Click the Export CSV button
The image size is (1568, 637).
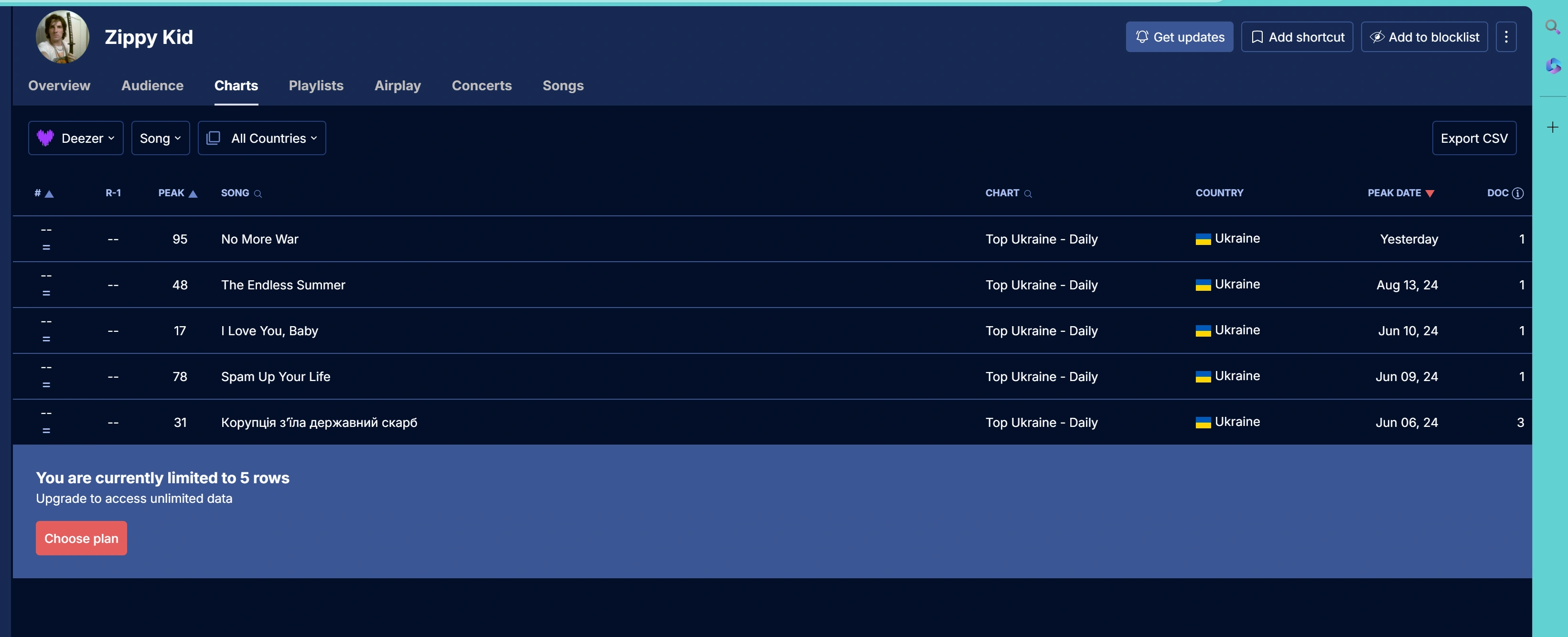click(x=1474, y=138)
